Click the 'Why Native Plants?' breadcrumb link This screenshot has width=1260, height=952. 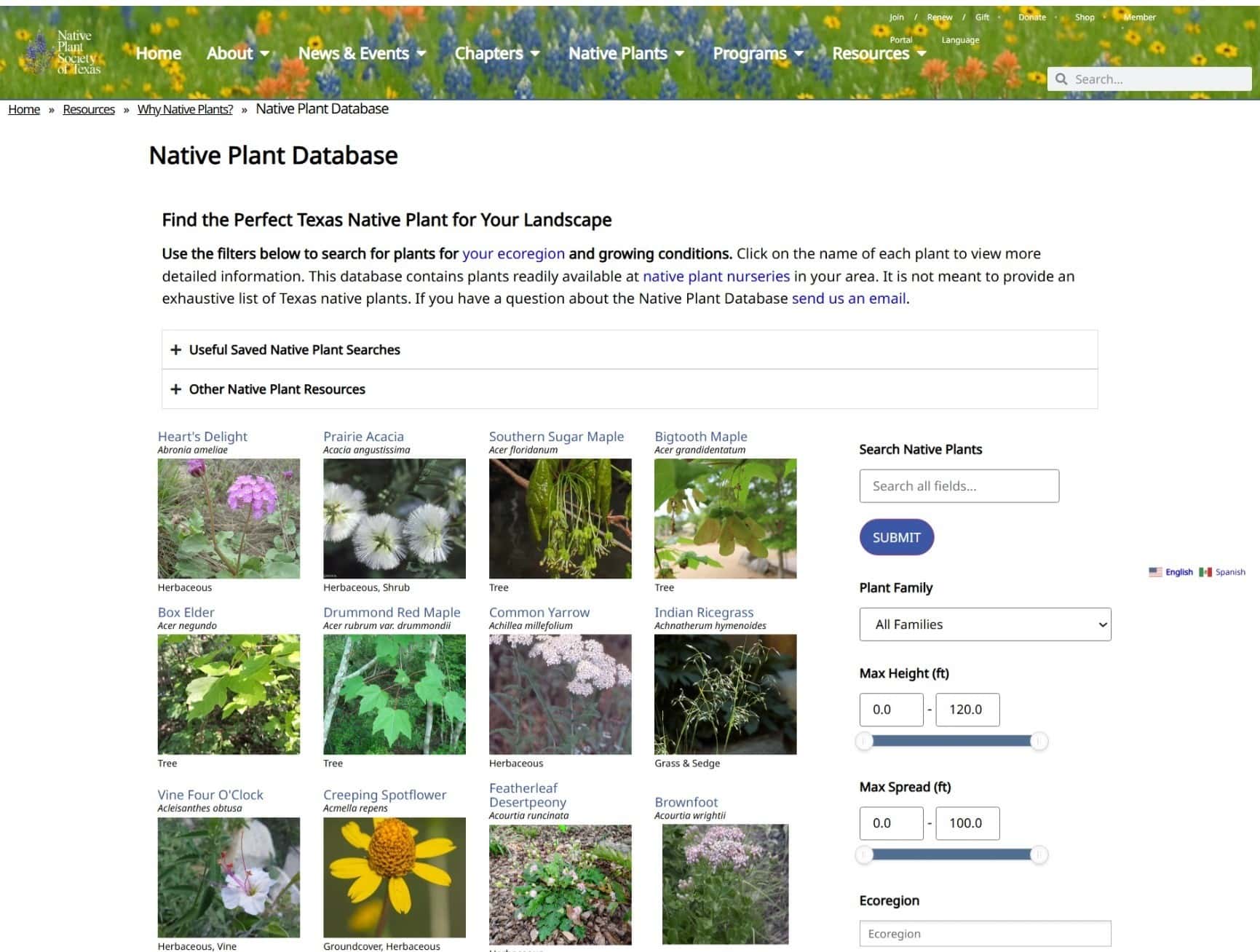(x=185, y=109)
